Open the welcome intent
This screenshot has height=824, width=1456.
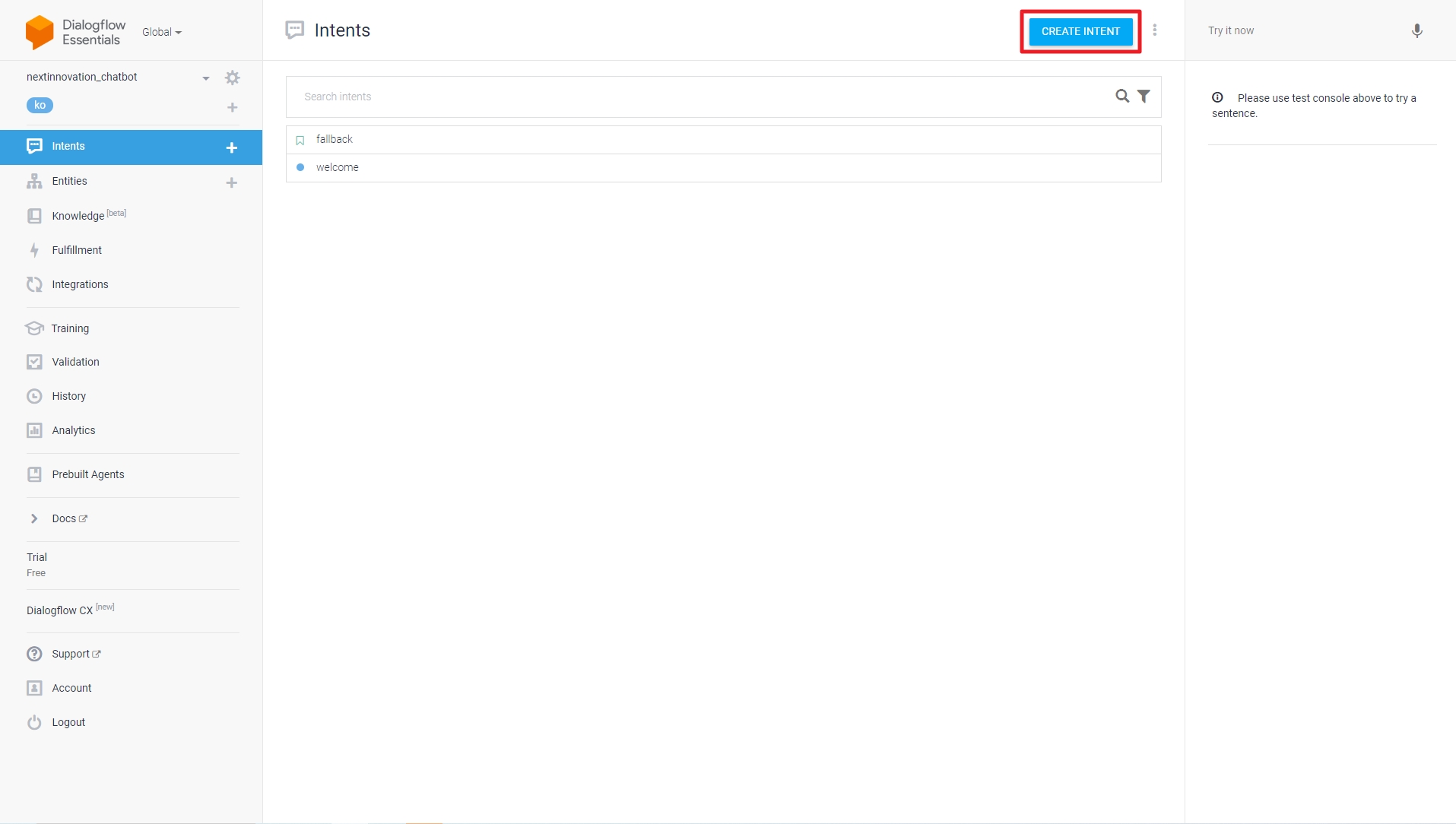(724, 167)
